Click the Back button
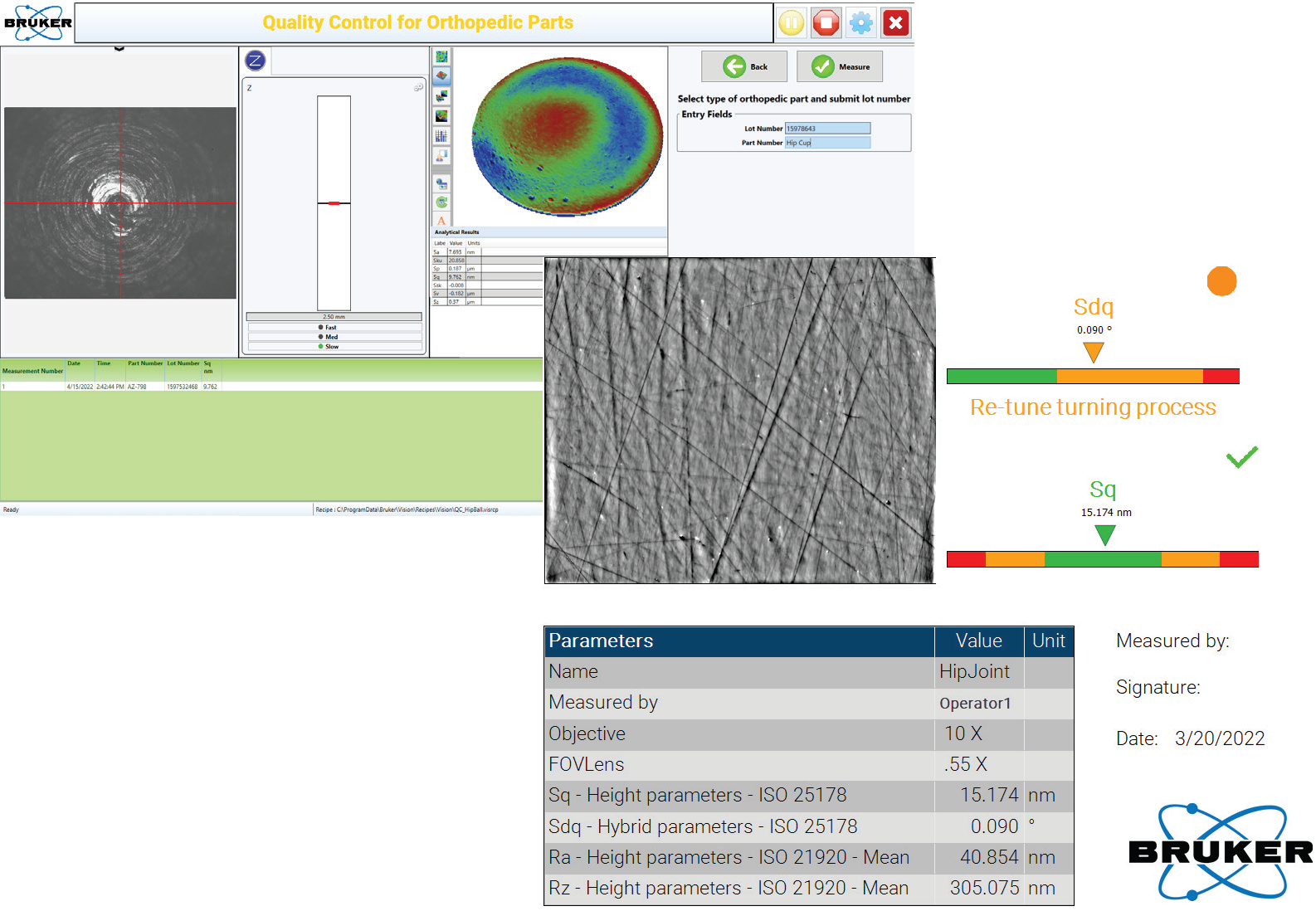 (x=744, y=66)
